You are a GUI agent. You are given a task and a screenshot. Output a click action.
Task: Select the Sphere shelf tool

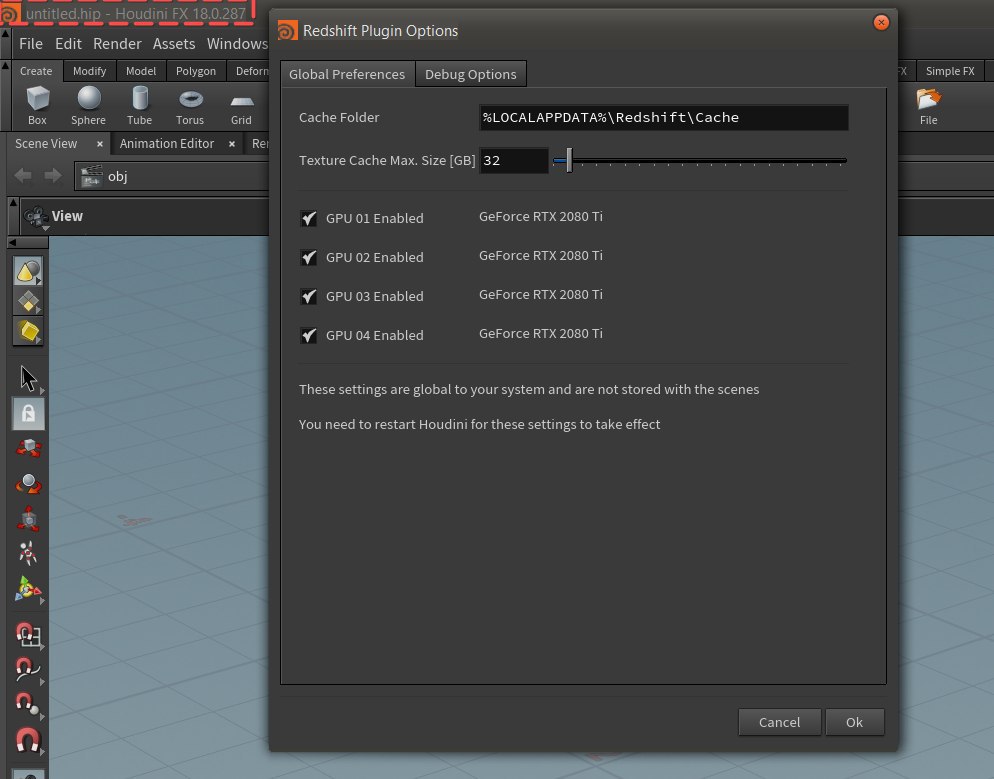tap(88, 106)
